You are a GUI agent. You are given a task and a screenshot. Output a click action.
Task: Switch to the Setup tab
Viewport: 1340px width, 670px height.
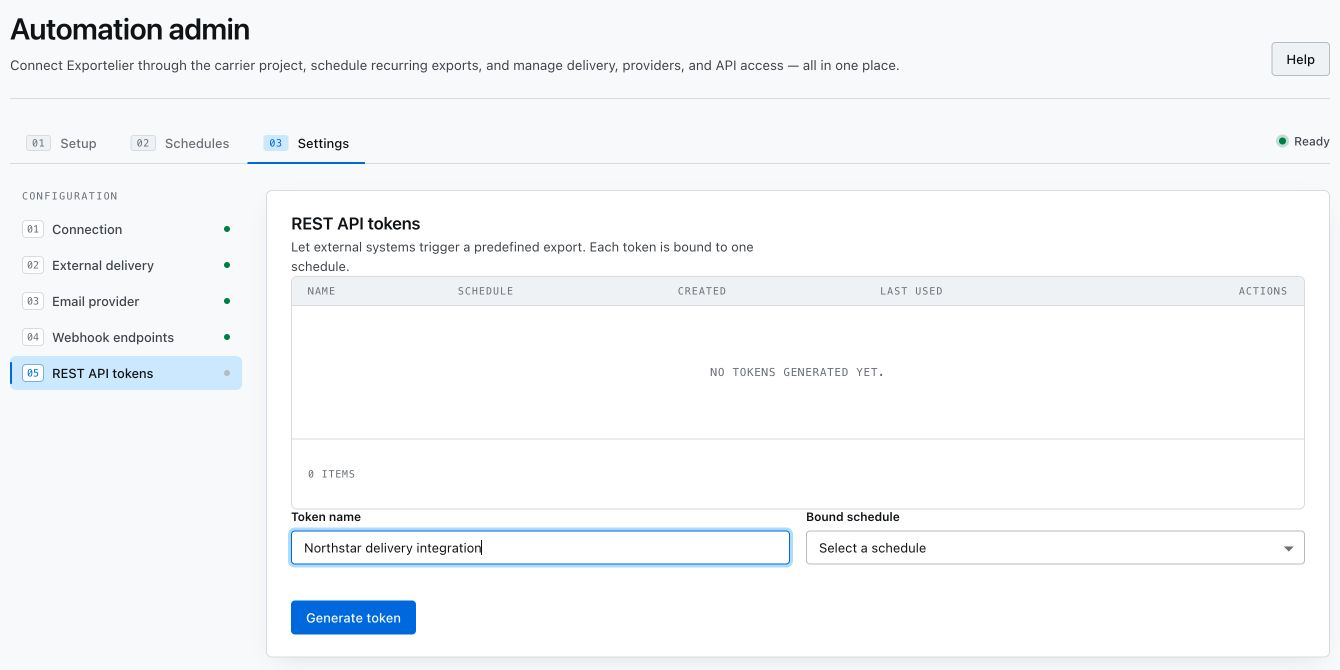pyautogui.click(x=62, y=143)
